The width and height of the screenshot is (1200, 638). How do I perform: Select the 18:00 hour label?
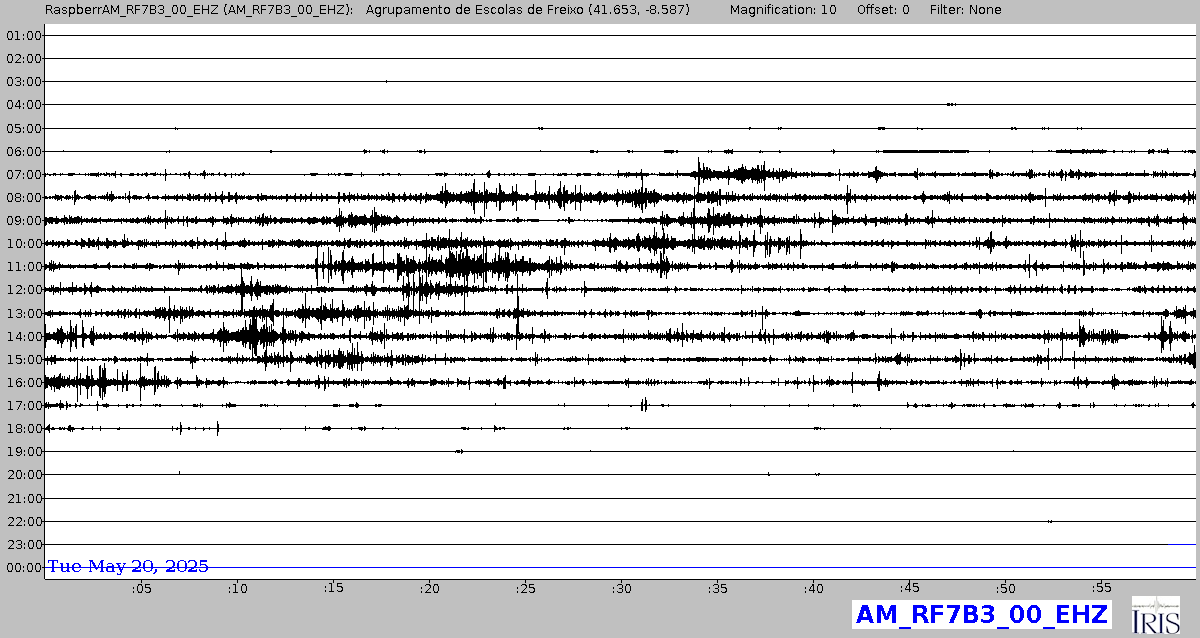(x=23, y=429)
